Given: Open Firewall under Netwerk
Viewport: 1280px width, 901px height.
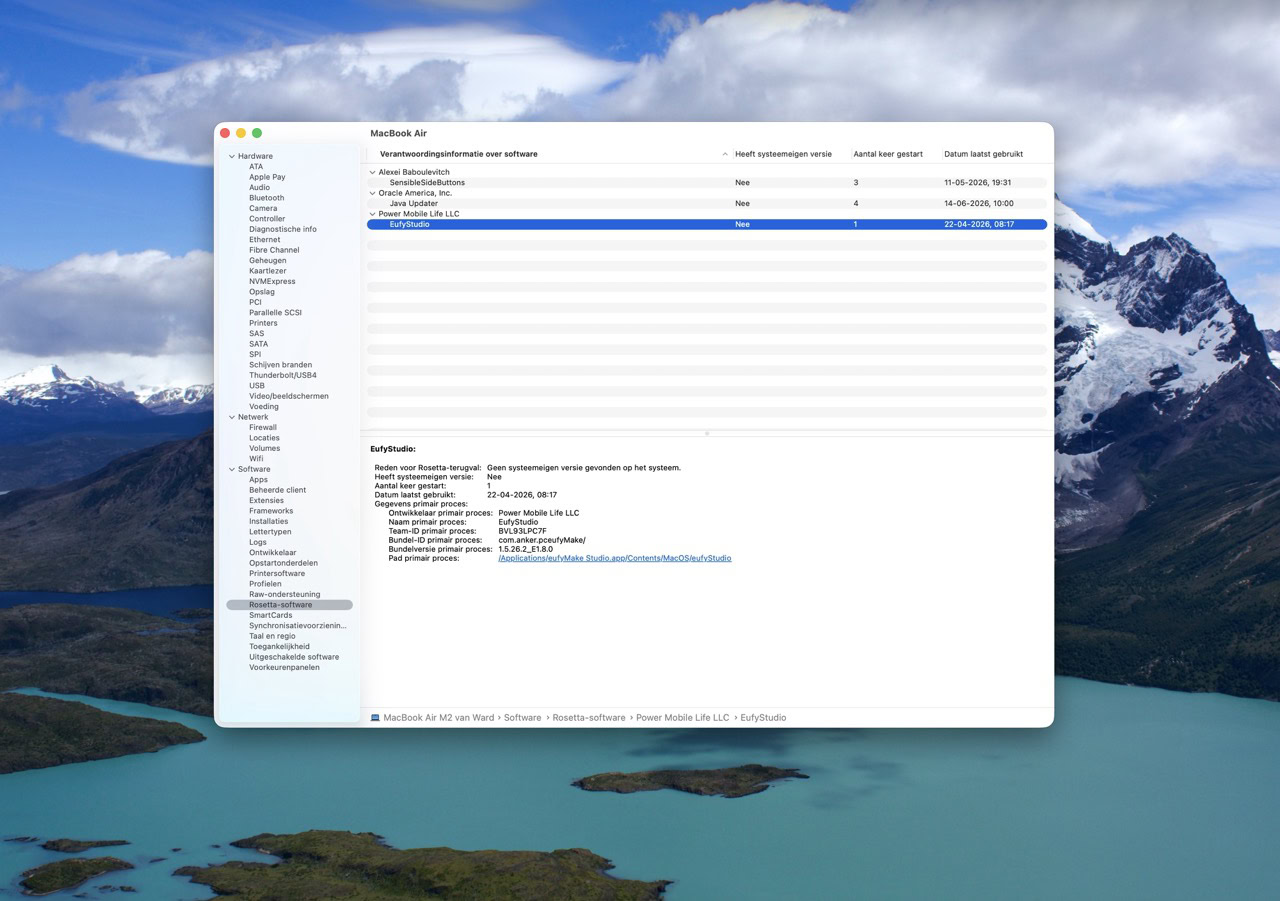Looking at the screenshot, I should [263, 427].
